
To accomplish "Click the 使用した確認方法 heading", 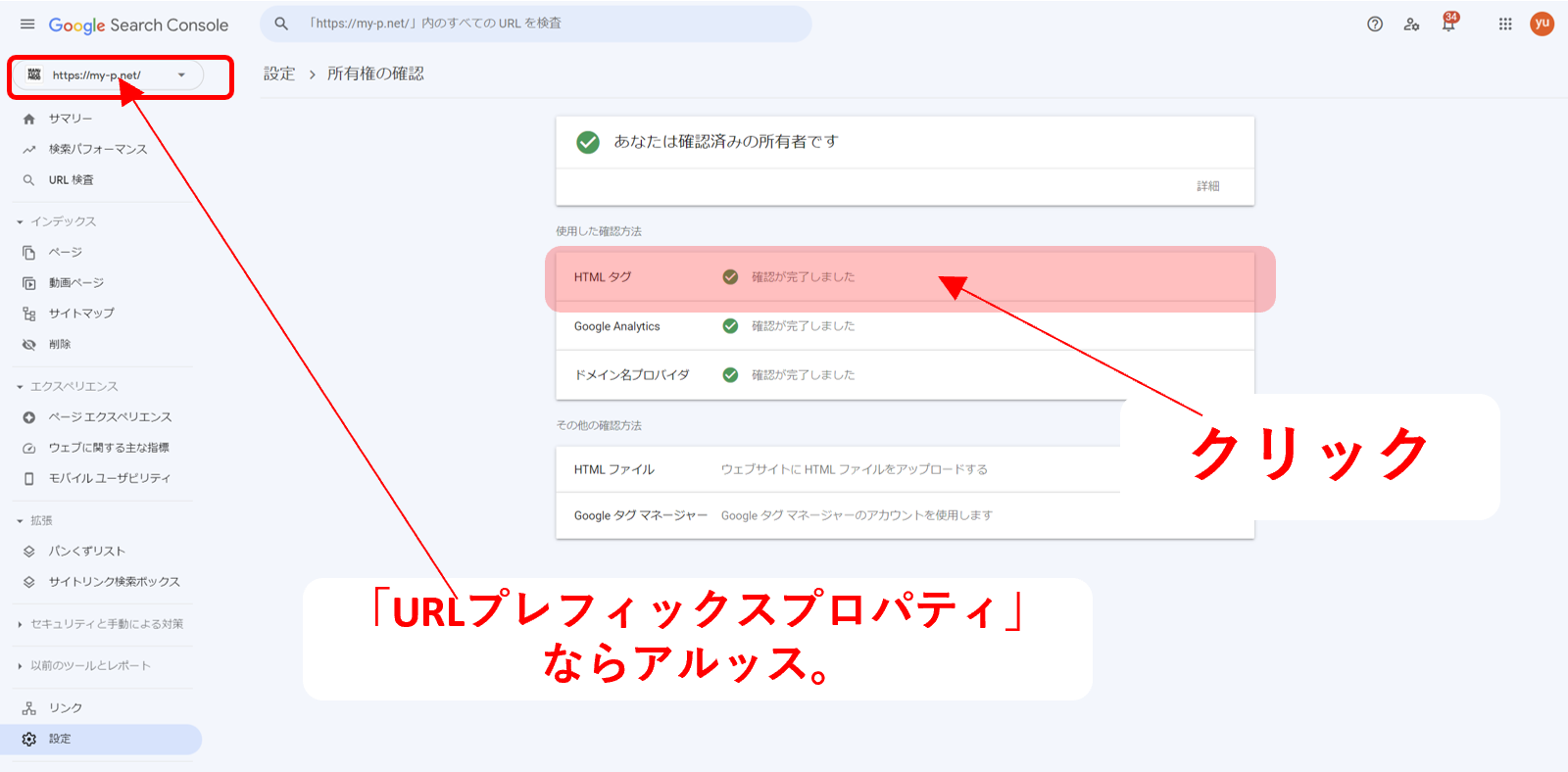I will click(x=599, y=231).
